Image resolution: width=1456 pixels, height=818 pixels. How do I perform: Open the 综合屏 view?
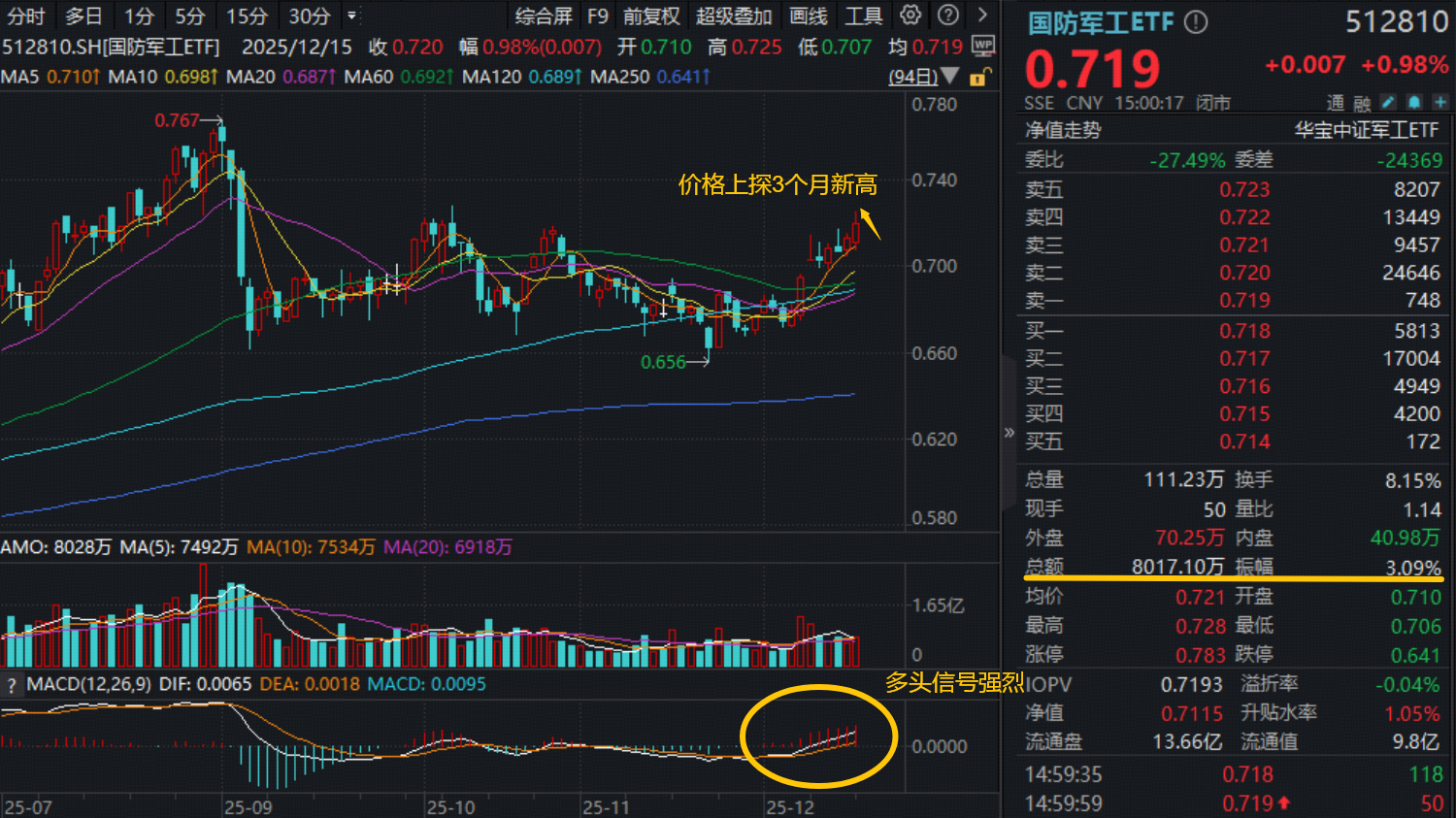pos(544,16)
